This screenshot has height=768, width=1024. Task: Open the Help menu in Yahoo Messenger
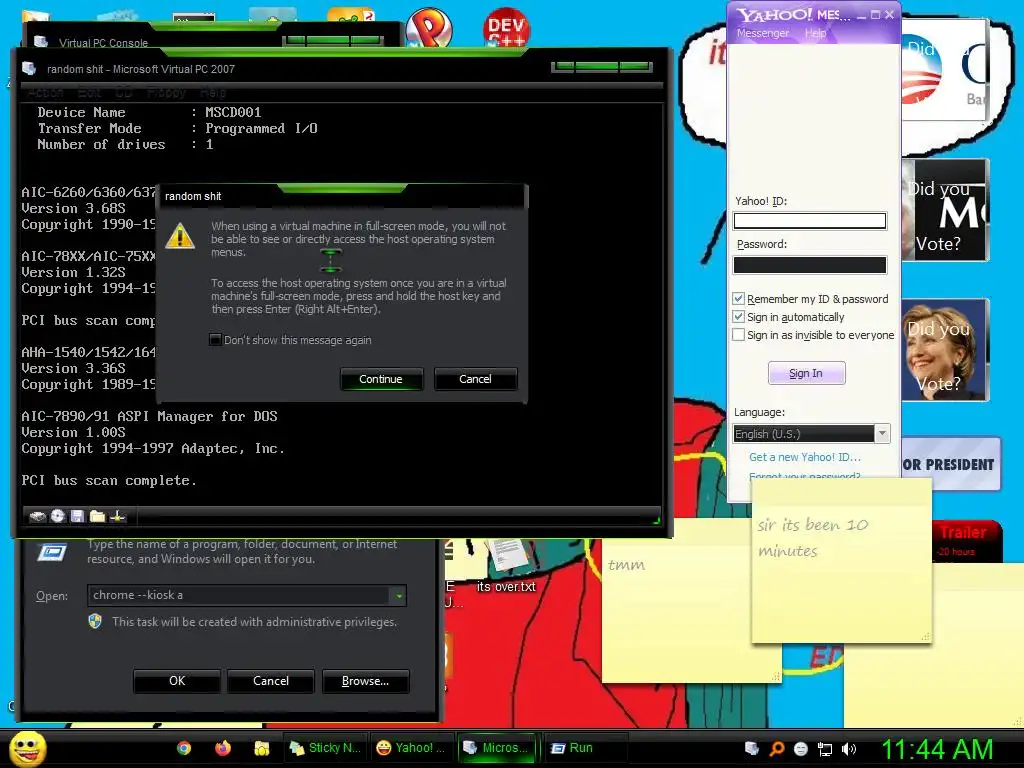[815, 33]
